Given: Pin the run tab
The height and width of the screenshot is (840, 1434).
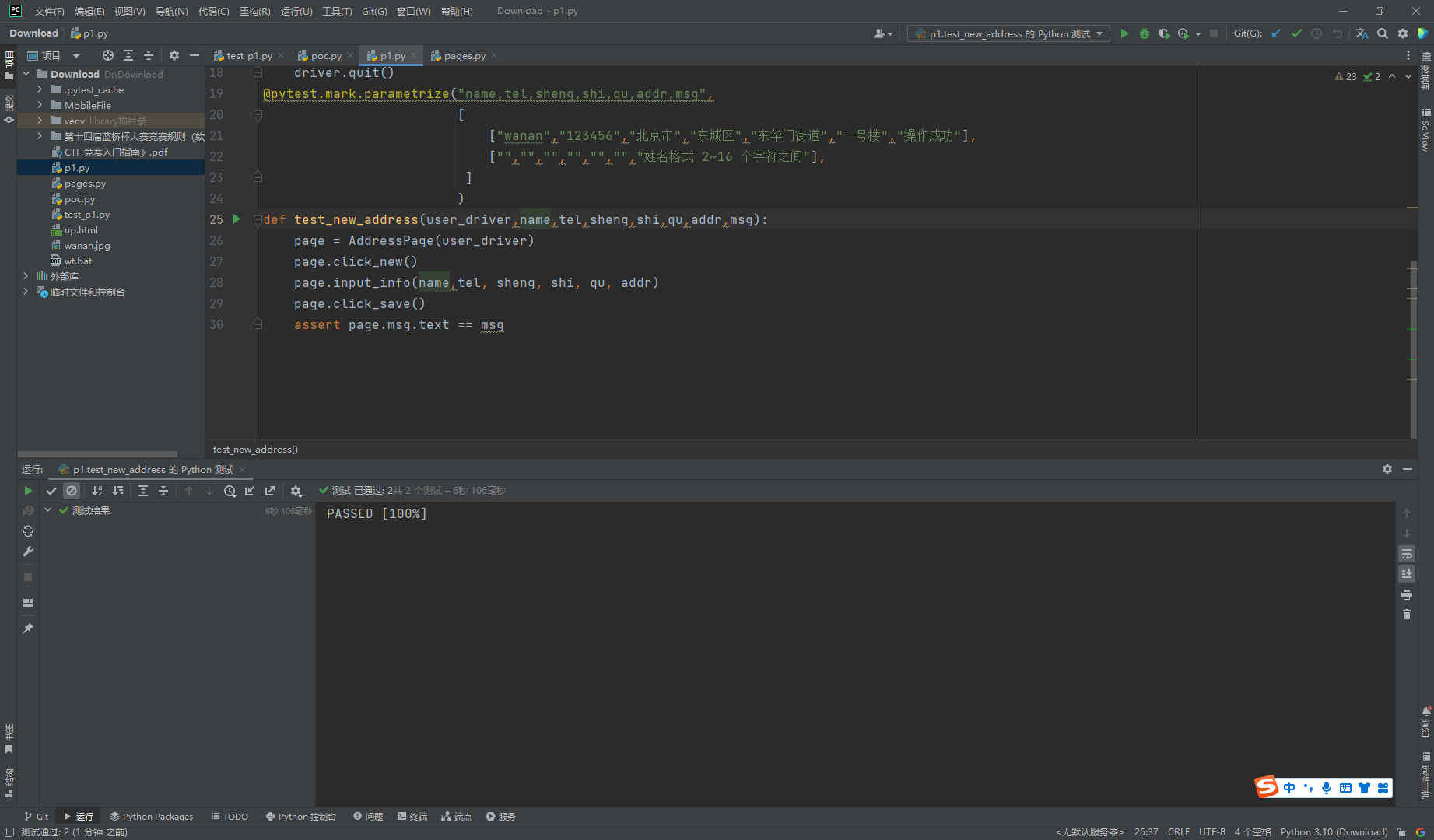Looking at the screenshot, I should coord(28,628).
